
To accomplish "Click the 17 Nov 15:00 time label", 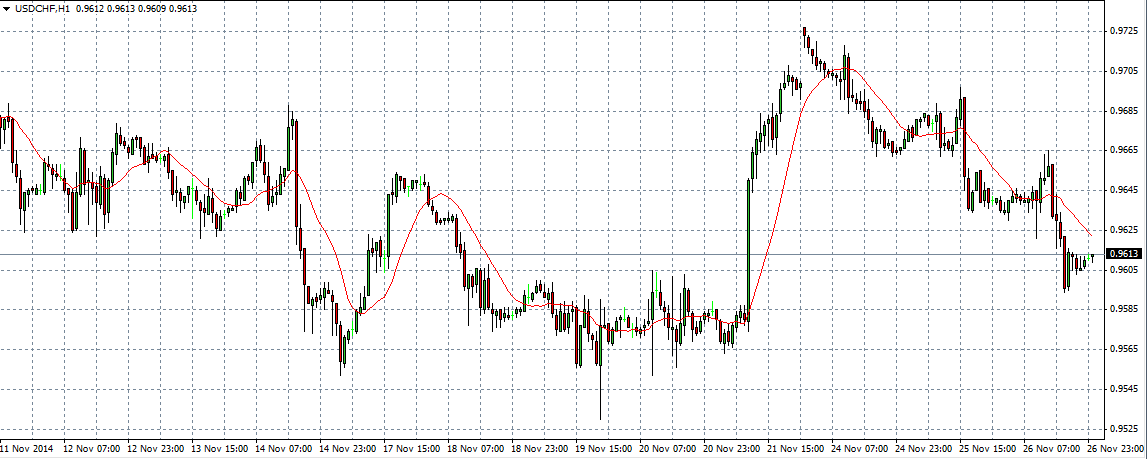I will coord(411,450).
